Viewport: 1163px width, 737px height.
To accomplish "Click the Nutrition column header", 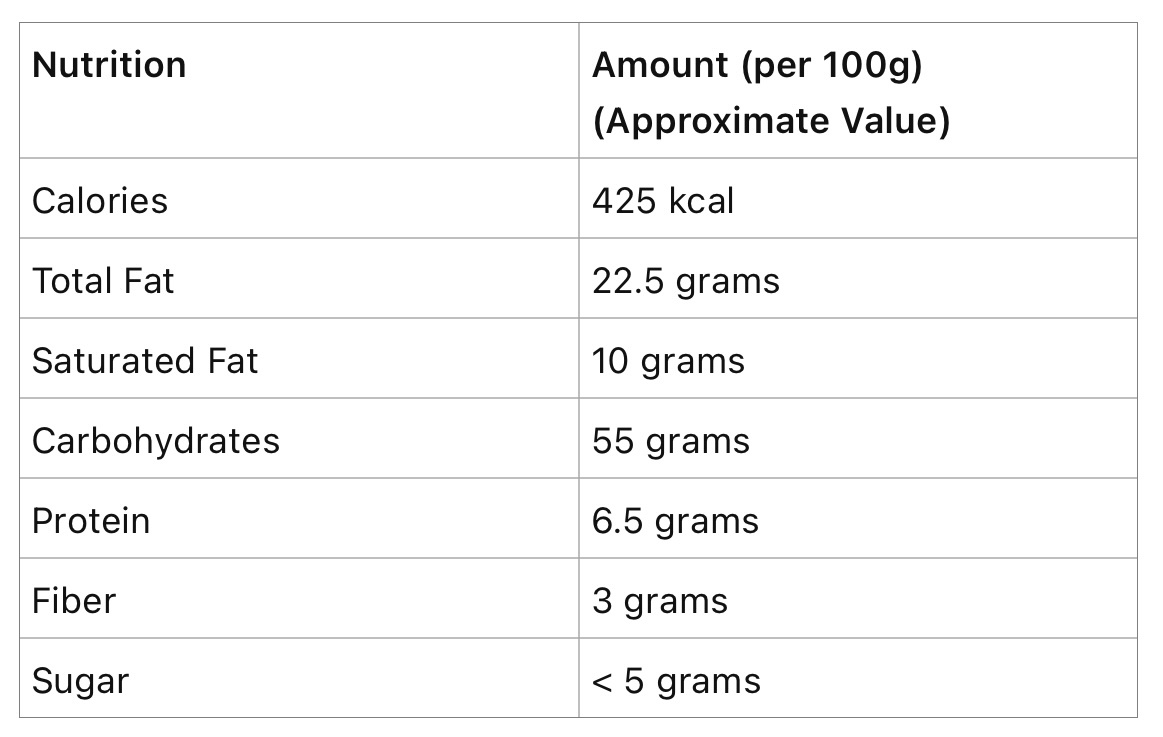I will 109,65.
